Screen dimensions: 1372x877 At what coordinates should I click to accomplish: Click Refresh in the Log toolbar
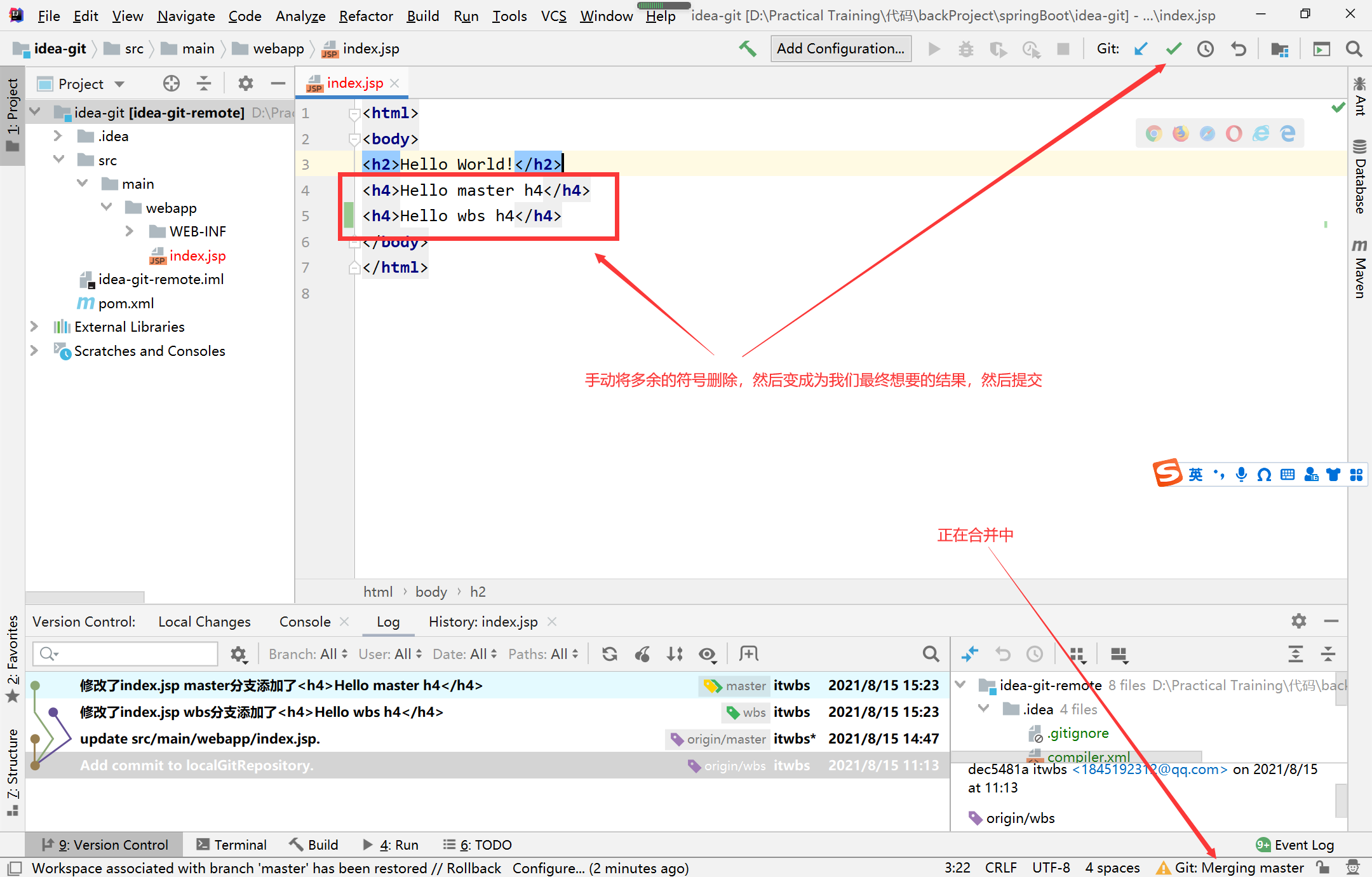(609, 654)
